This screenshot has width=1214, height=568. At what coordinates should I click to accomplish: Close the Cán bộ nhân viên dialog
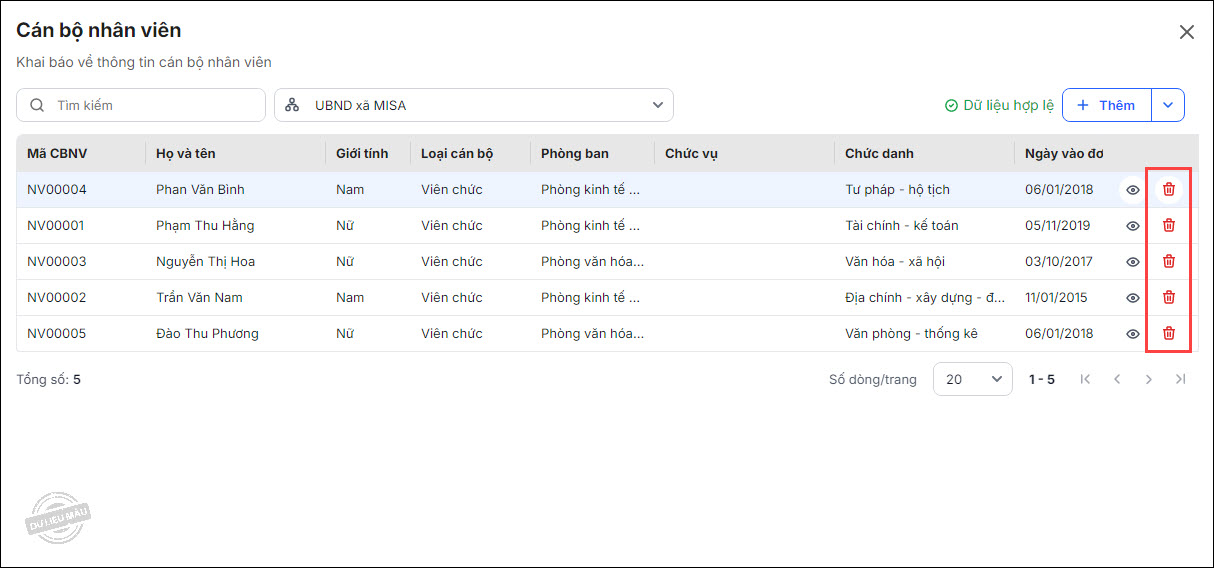[x=1187, y=32]
